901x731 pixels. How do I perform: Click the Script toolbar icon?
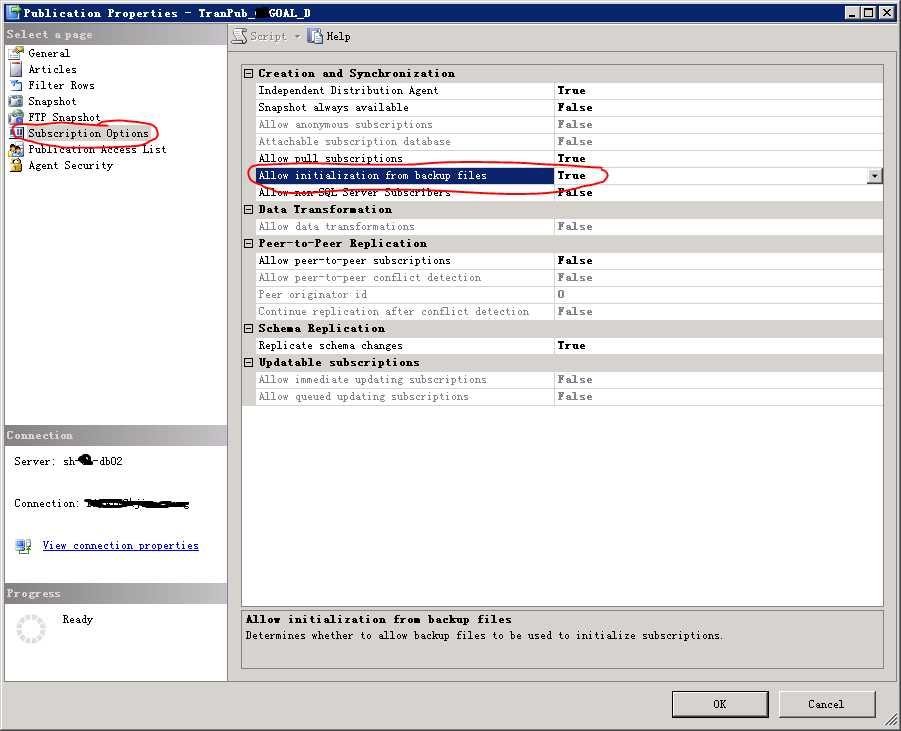click(239, 36)
